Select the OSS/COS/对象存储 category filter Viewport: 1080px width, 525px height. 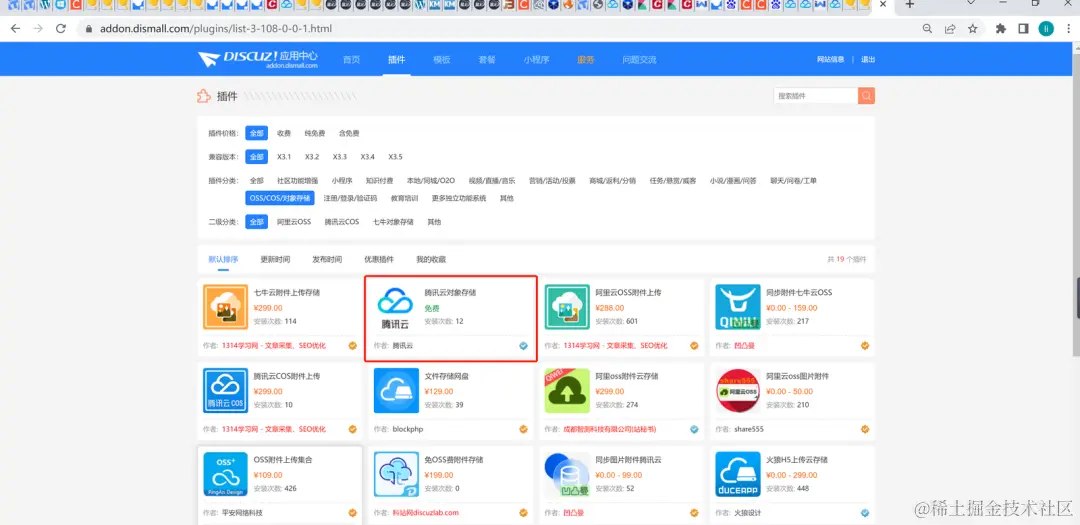280,198
